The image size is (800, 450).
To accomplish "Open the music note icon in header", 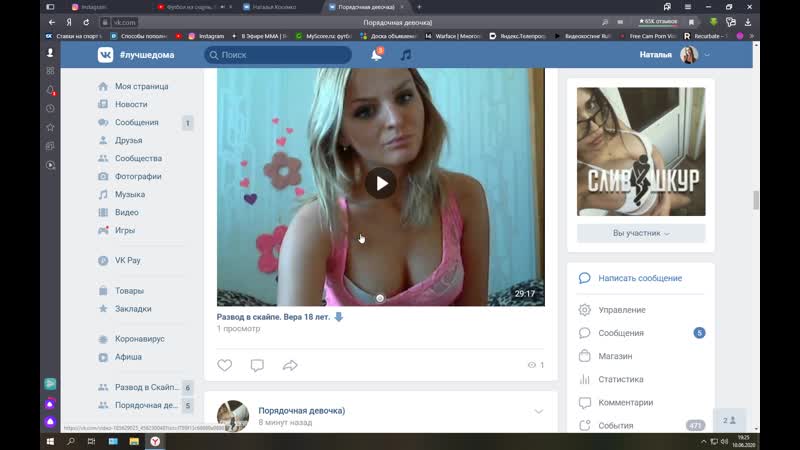I will click(405, 55).
